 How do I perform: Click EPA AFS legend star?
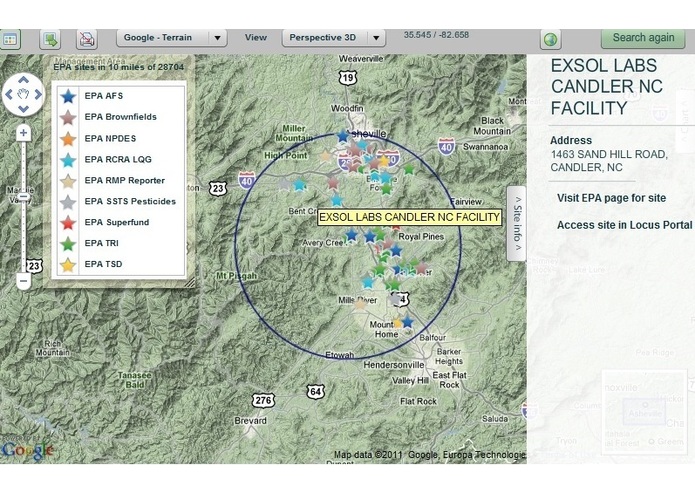click(x=68, y=96)
